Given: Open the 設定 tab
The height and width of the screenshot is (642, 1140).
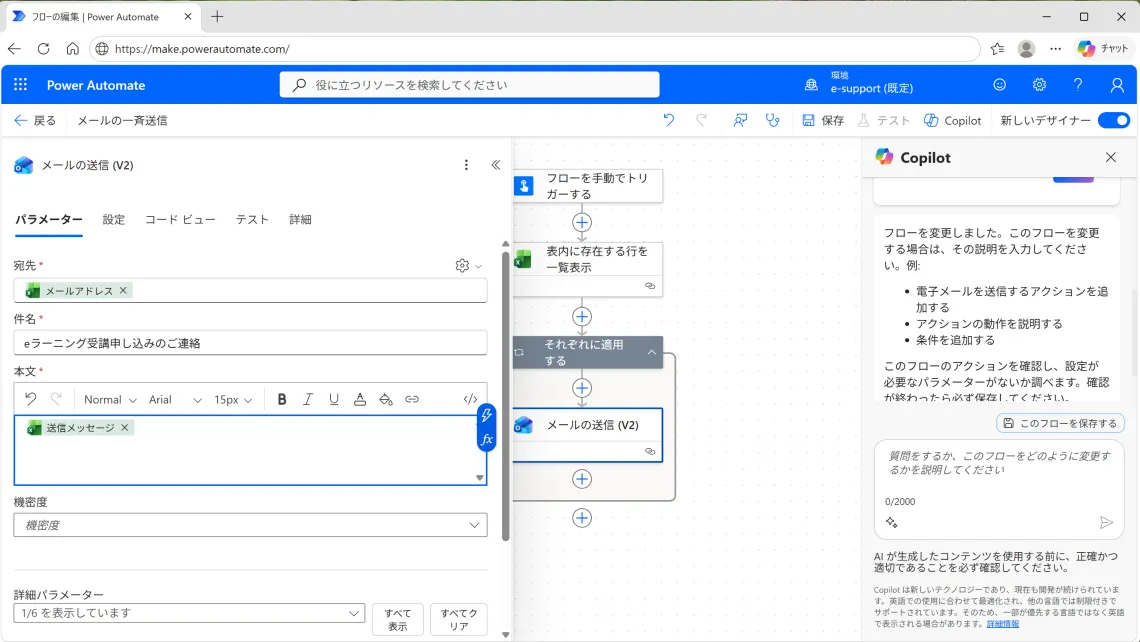Looking at the screenshot, I should [112, 219].
